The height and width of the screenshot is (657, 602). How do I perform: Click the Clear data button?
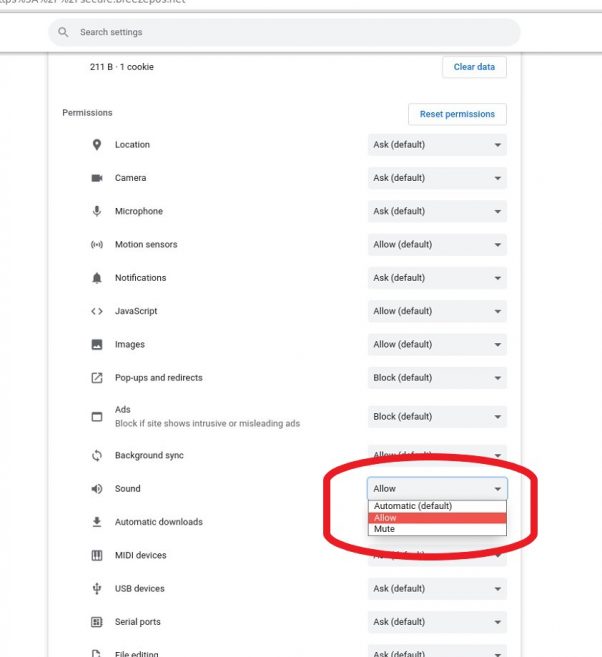coord(474,67)
